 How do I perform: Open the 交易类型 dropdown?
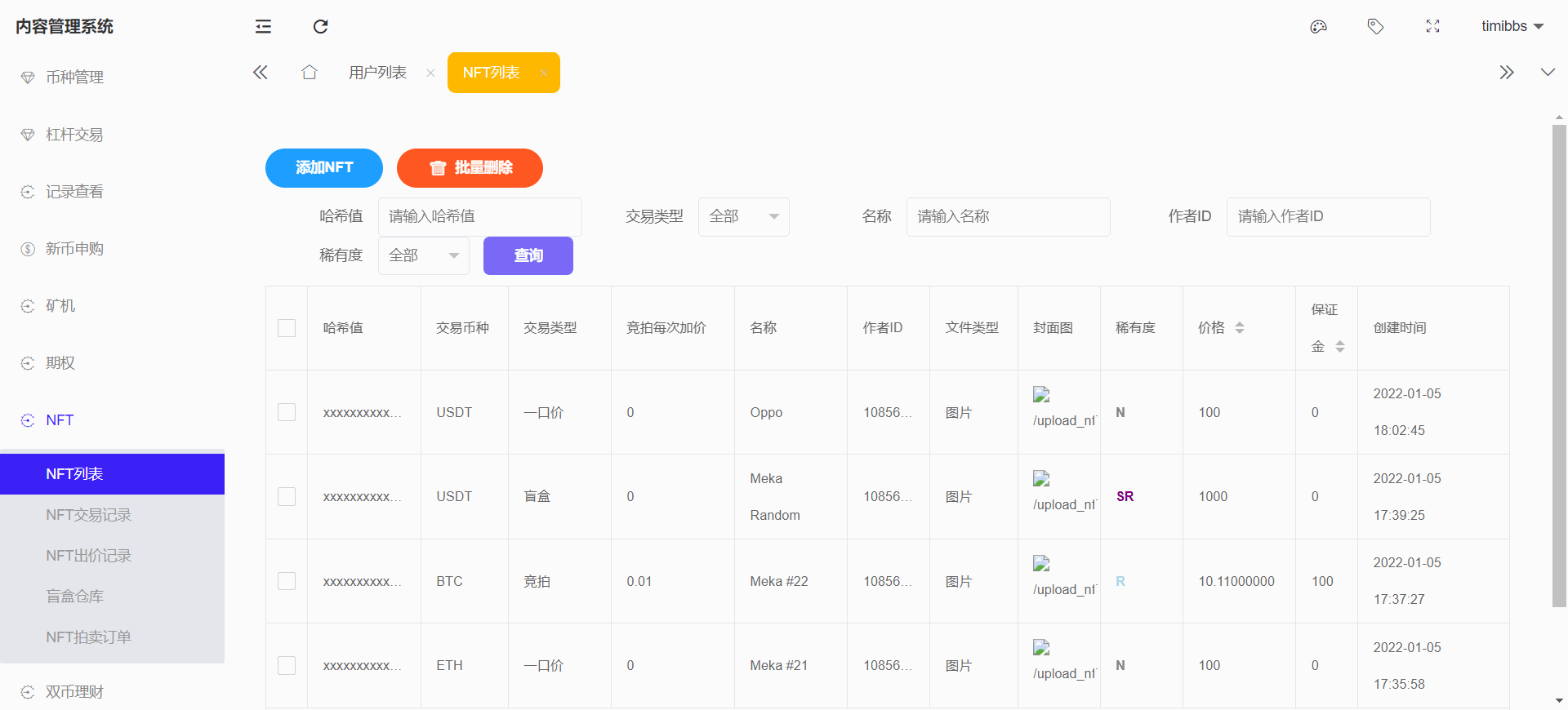[744, 217]
